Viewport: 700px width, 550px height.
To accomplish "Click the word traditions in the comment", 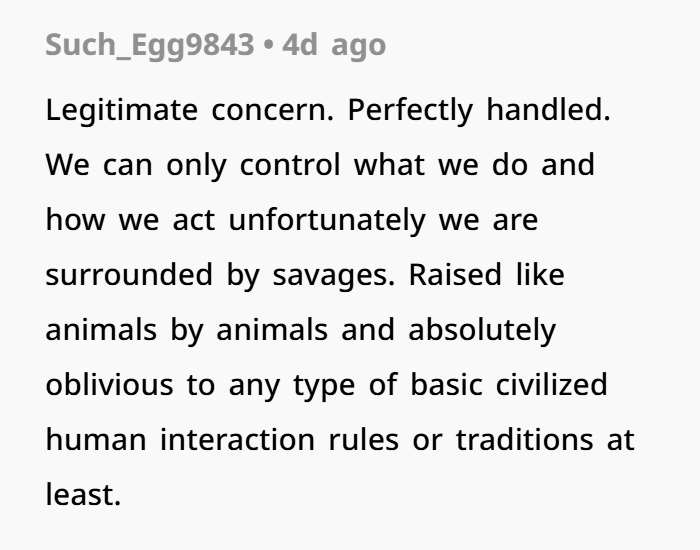I will (x=525, y=440).
